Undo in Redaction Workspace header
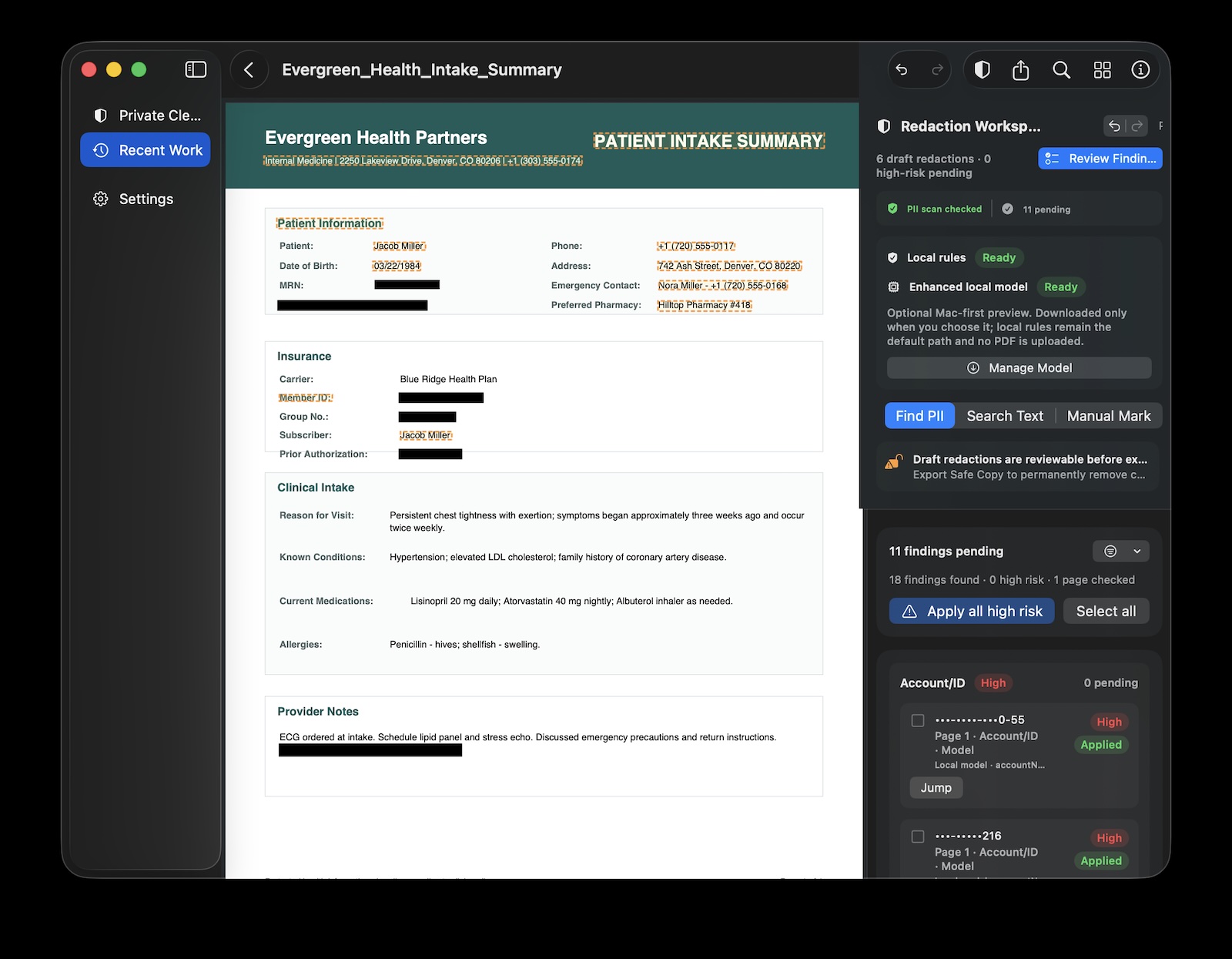The image size is (1232, 959). 1114,126
